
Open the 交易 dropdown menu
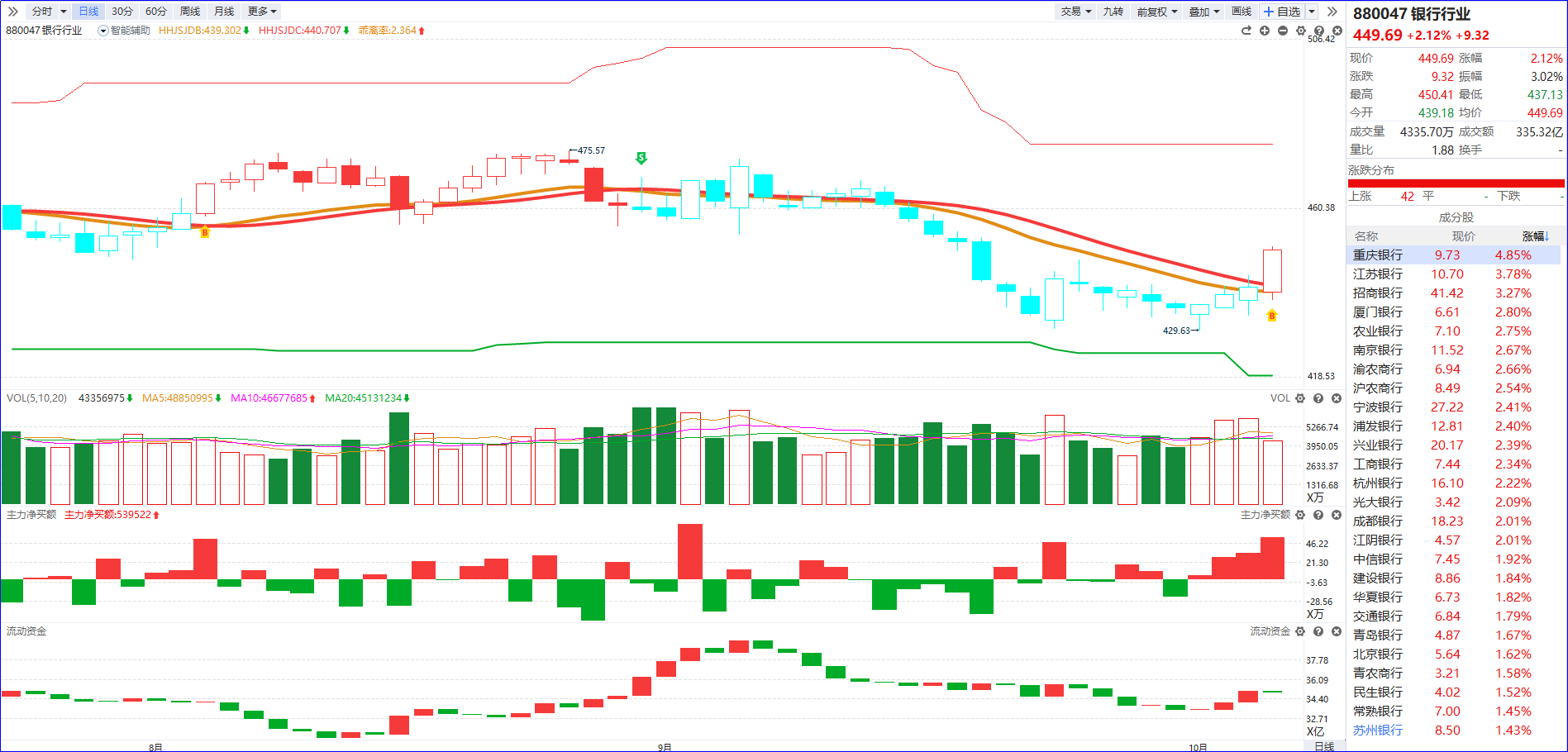click(x=1076, y=12)
